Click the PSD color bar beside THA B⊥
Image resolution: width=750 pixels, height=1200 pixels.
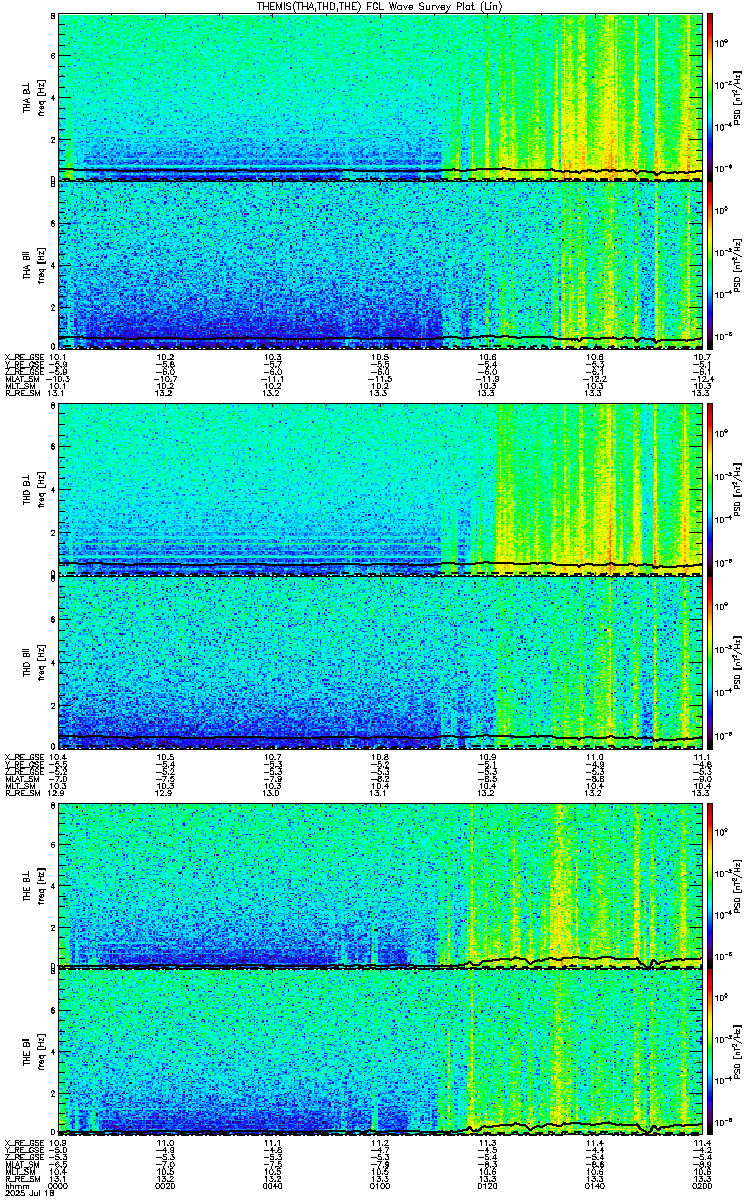click(x=710, y=97)
